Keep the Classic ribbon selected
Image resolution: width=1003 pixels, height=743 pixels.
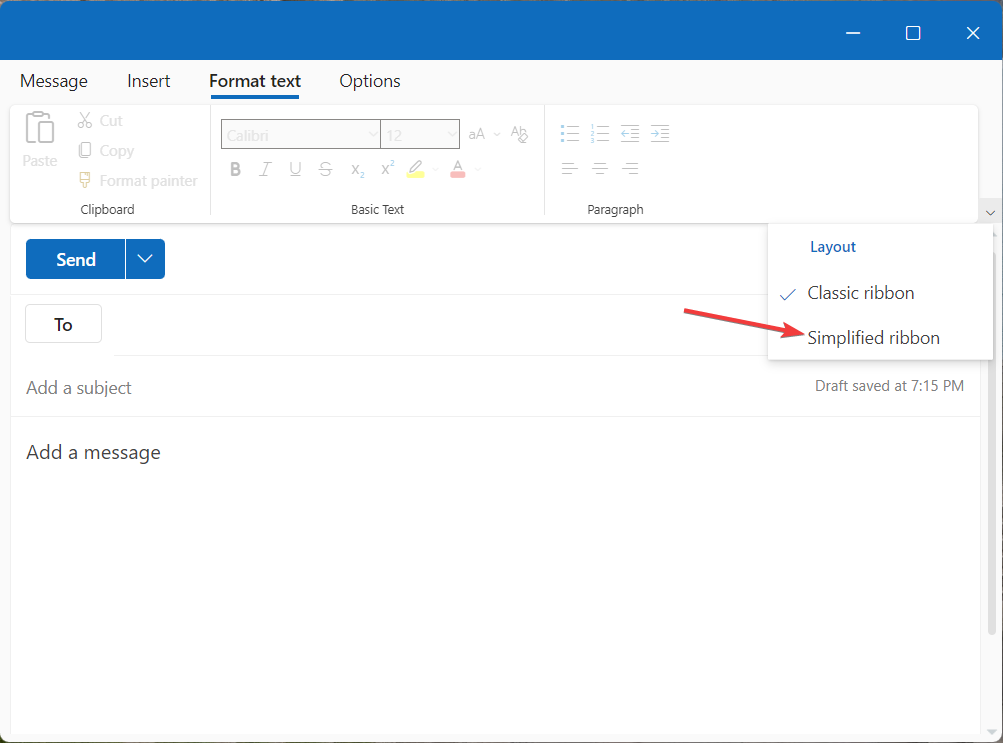pyautogui.click(x=860, y=292)
